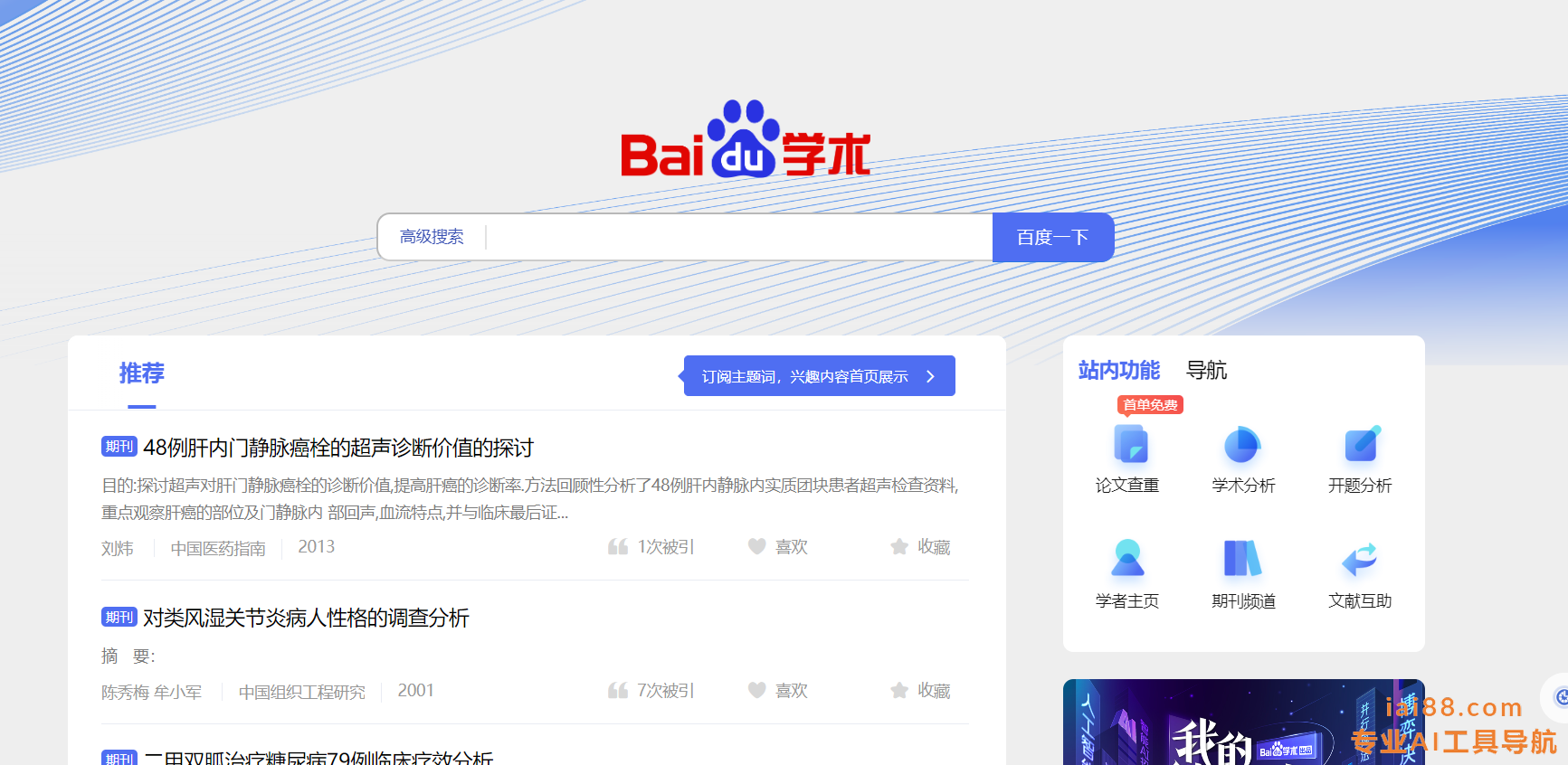This screenshot has width=1568, height=765.
Task: Open the 开题分析 pencil icon
Action: 1361,445
